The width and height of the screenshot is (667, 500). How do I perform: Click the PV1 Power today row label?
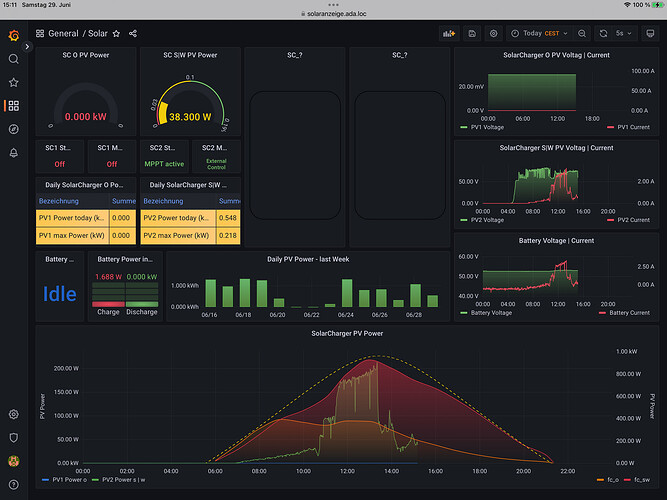point(72,218)
